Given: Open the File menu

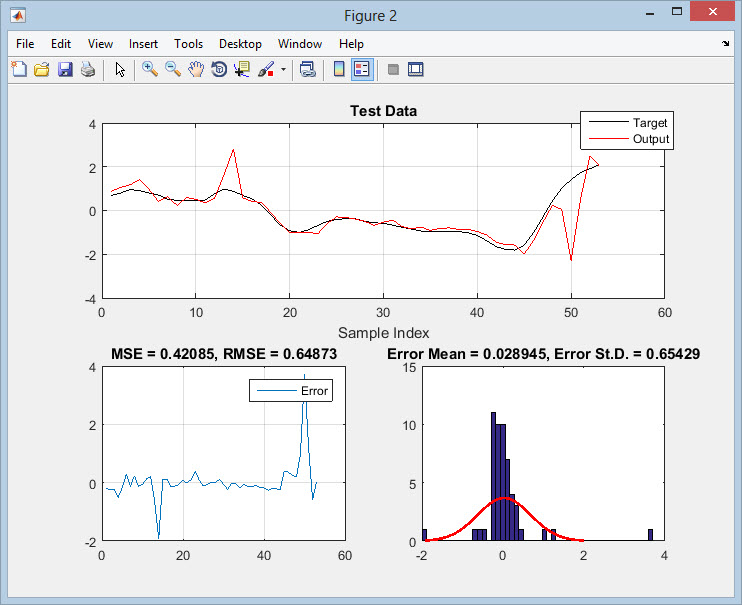Looking at the screenshot, I should click(x=25, y=44).
